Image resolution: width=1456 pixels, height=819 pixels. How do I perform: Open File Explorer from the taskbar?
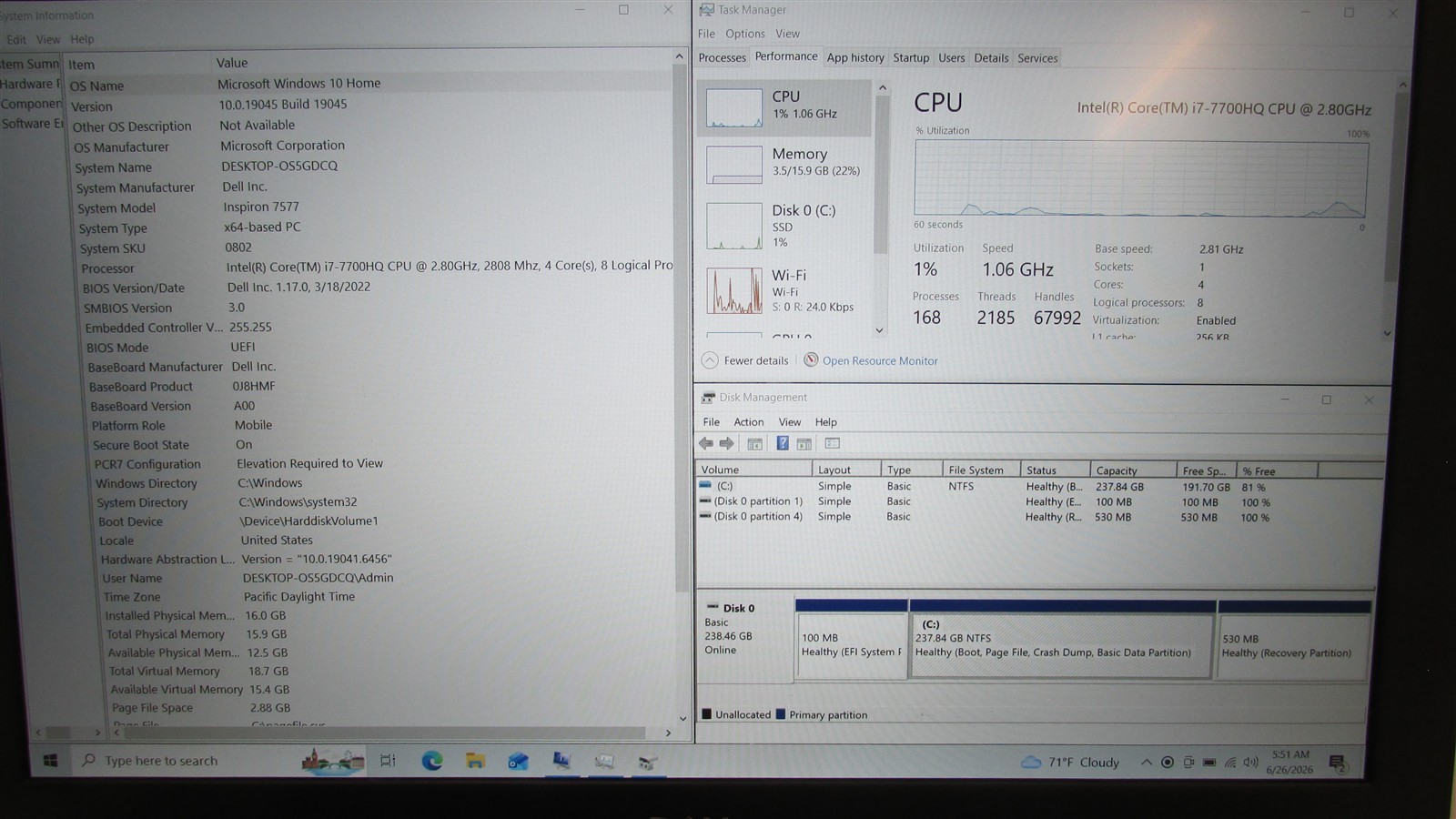(475, 761)
